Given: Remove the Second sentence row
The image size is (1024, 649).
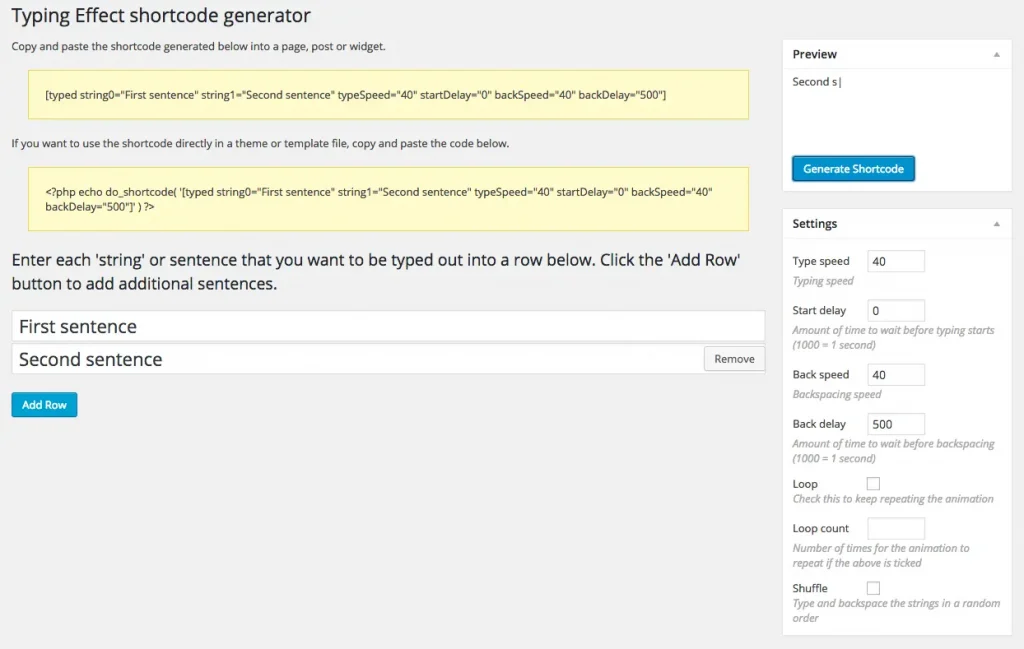Looking at the screenshot, I should 734,359.
